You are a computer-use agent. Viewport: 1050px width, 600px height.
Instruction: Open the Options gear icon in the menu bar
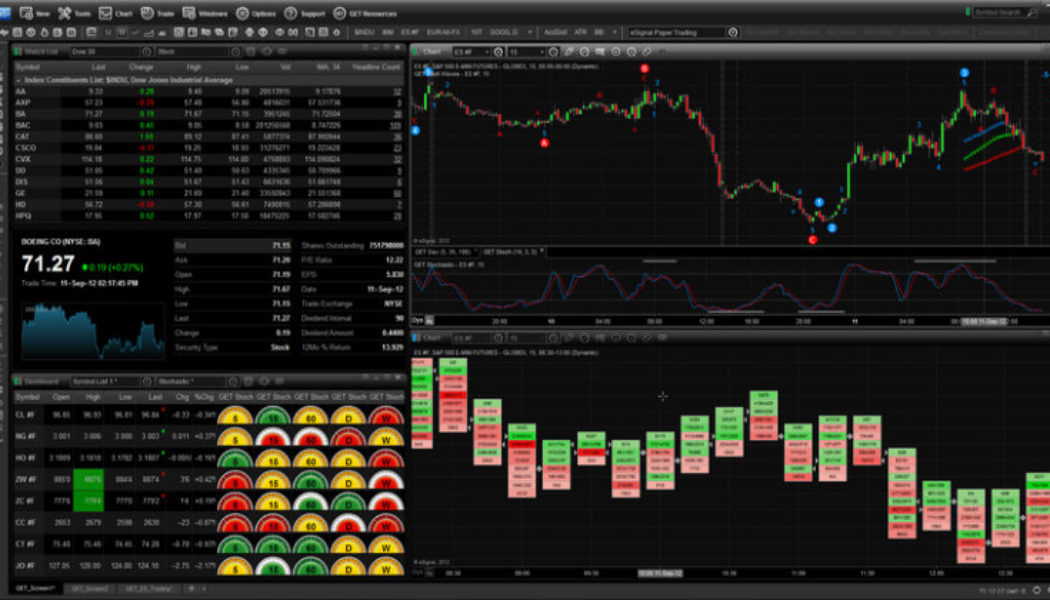(243, 14)
